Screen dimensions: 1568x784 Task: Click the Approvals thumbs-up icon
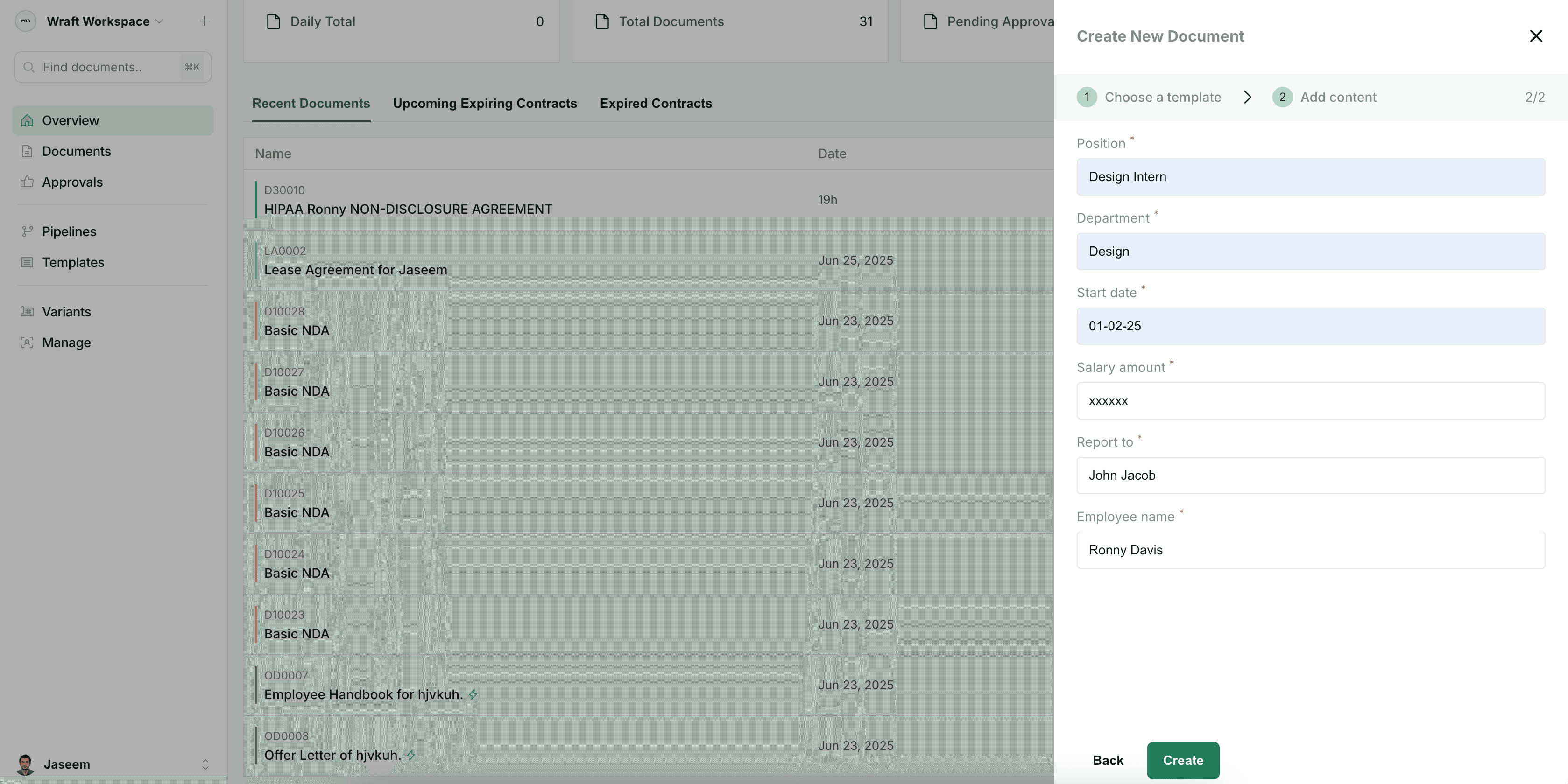pyautogui.click(x=27, y=181)
